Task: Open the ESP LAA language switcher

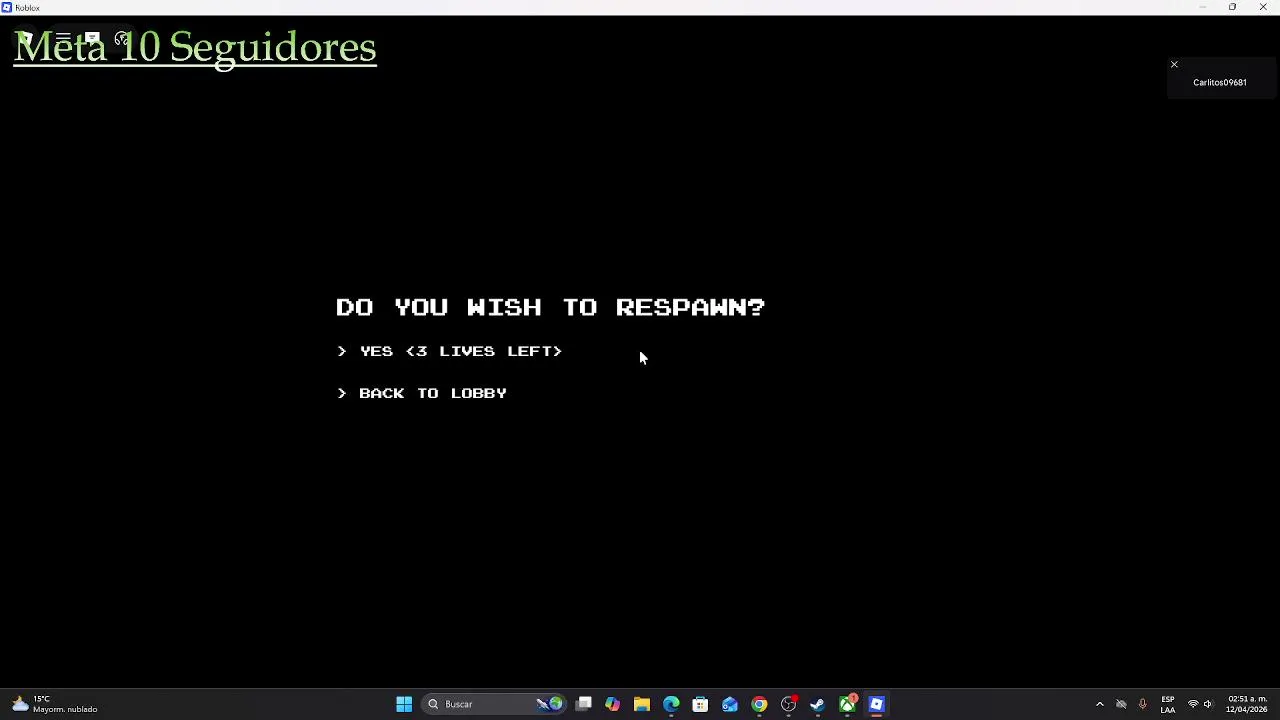Action: tap(1168, 704)
